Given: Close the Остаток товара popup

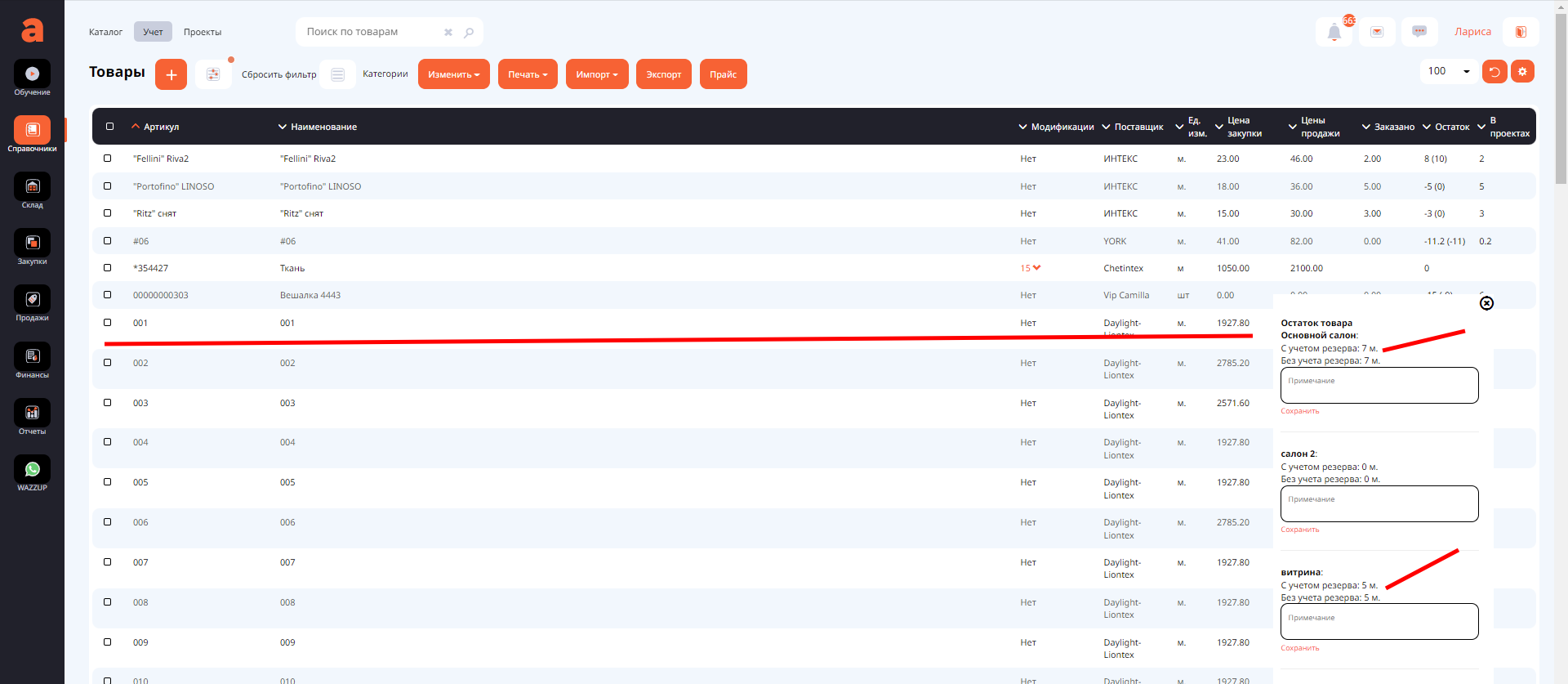Looking at the screenshot, I should (x=1486, y=303).
